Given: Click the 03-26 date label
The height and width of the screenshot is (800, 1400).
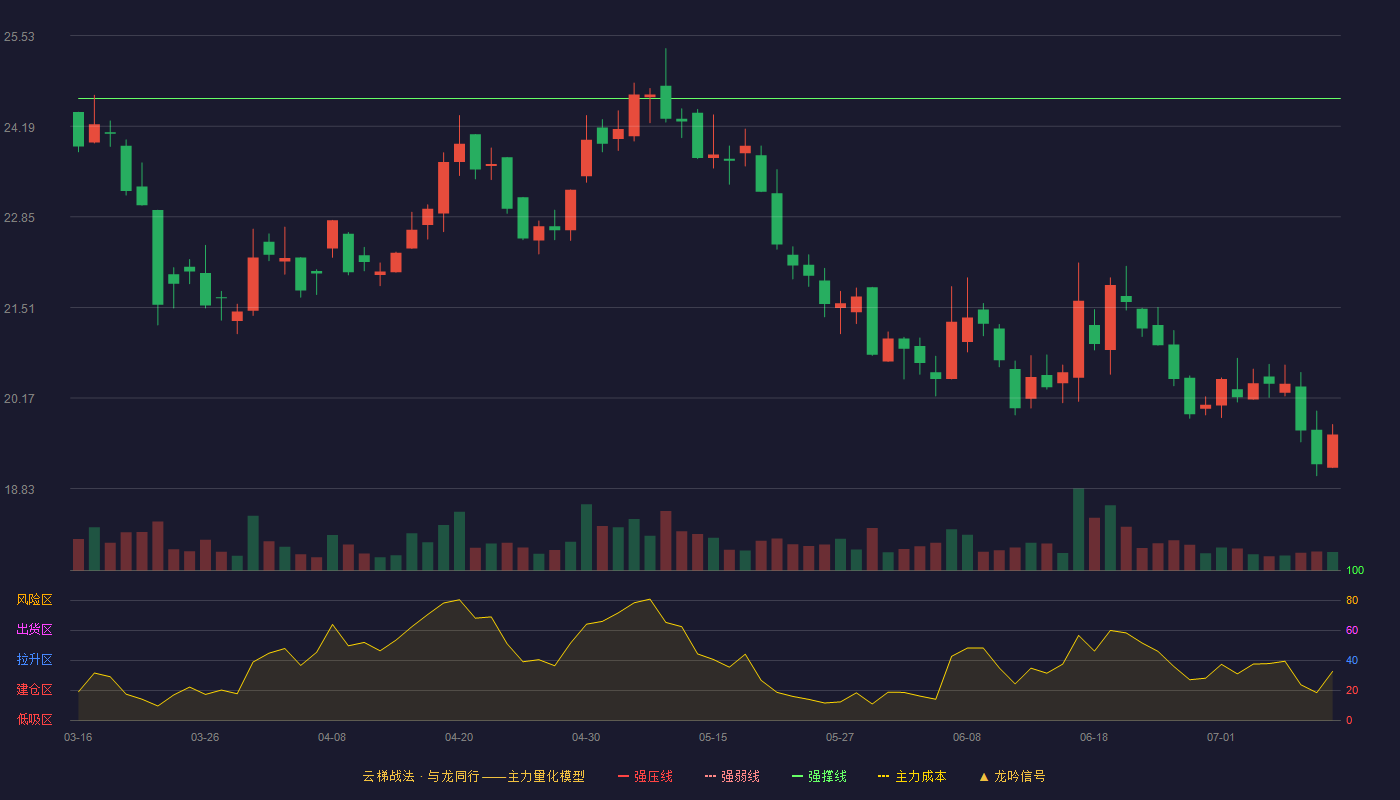Looking at the screenshot, I should tap(205, 737).
